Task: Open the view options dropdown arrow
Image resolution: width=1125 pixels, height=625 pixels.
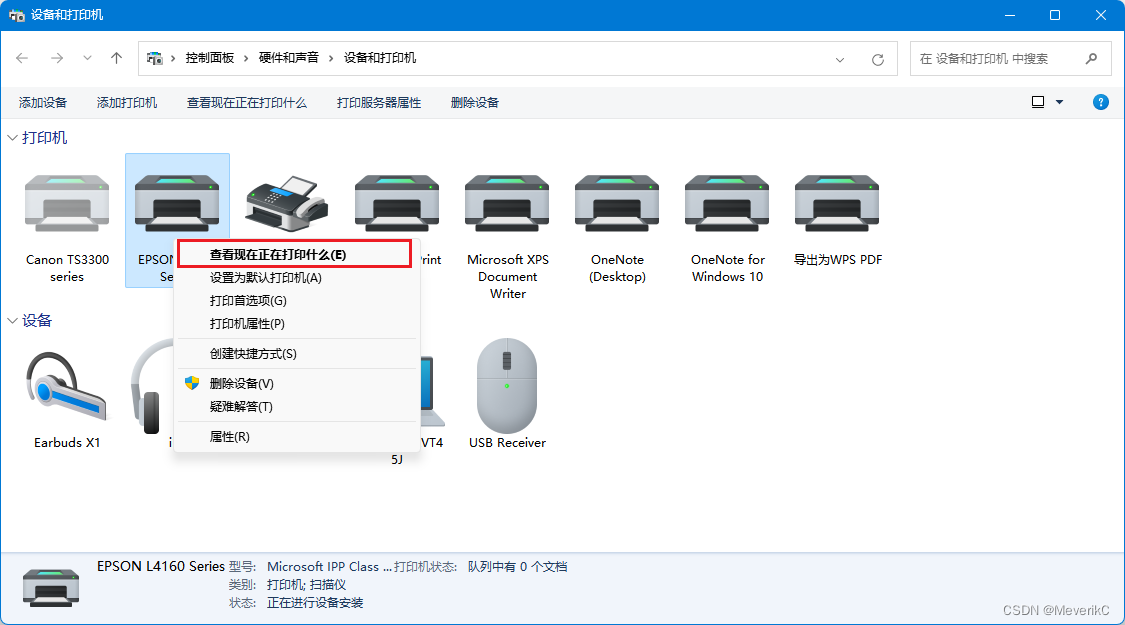Action: (1059, 102)
